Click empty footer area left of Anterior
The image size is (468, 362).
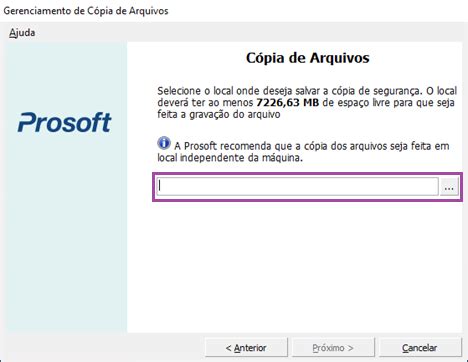pos(103,348)
